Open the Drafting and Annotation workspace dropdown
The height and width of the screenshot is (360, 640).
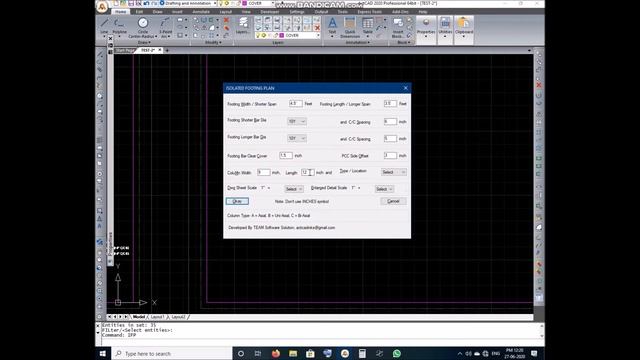(x=188, y=3)
